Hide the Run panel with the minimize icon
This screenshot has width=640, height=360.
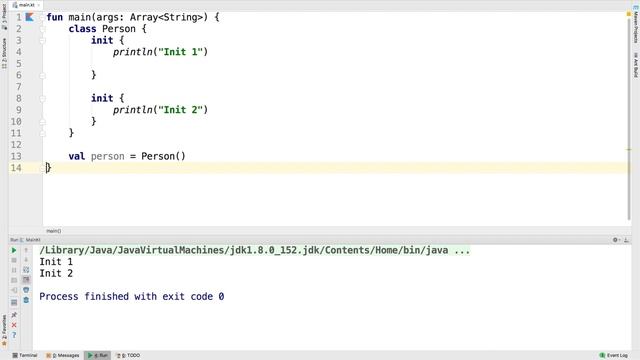click(627, 240)
